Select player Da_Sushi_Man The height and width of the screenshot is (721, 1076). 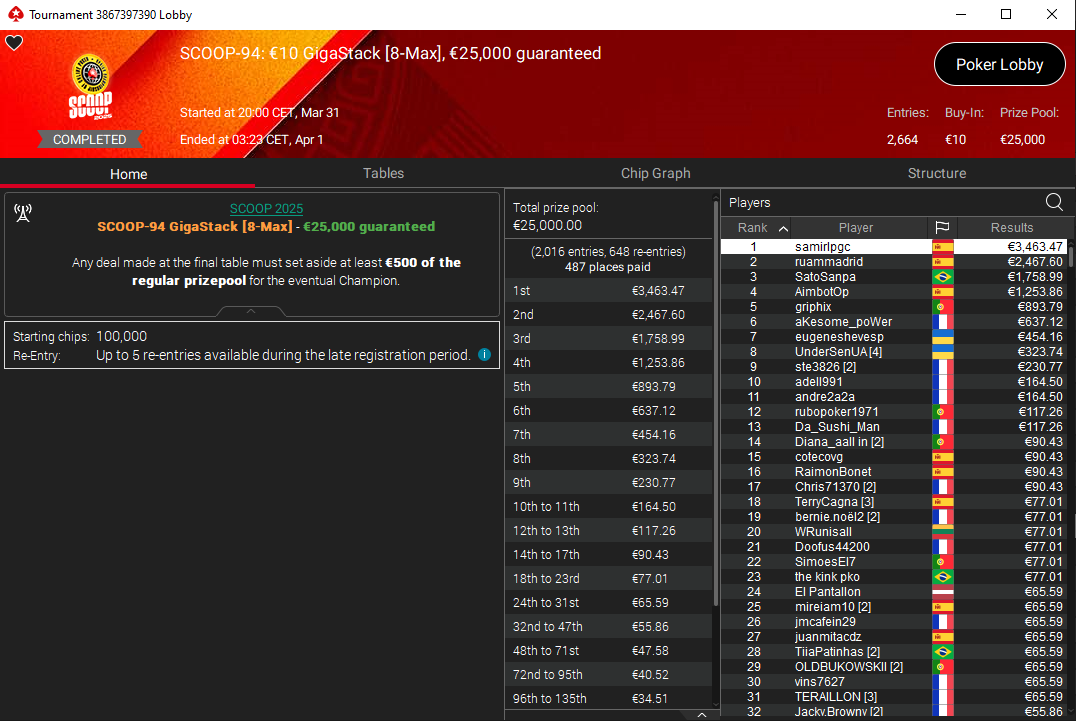click(x=893, y=427)
